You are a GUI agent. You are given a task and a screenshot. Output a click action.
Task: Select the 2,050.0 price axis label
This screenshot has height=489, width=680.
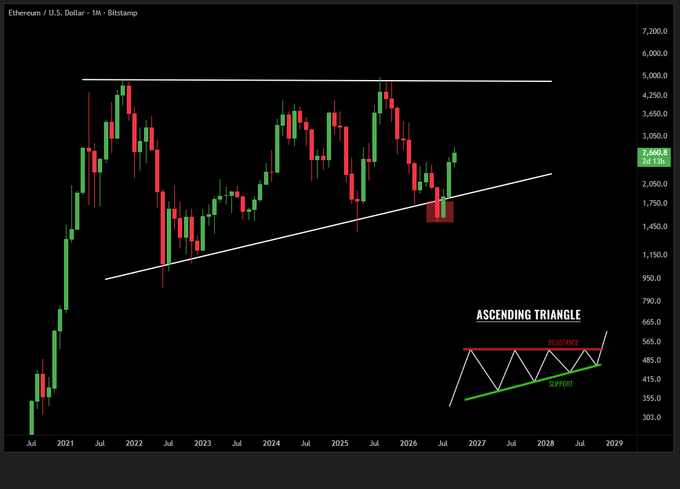click(x=654, y=184)
